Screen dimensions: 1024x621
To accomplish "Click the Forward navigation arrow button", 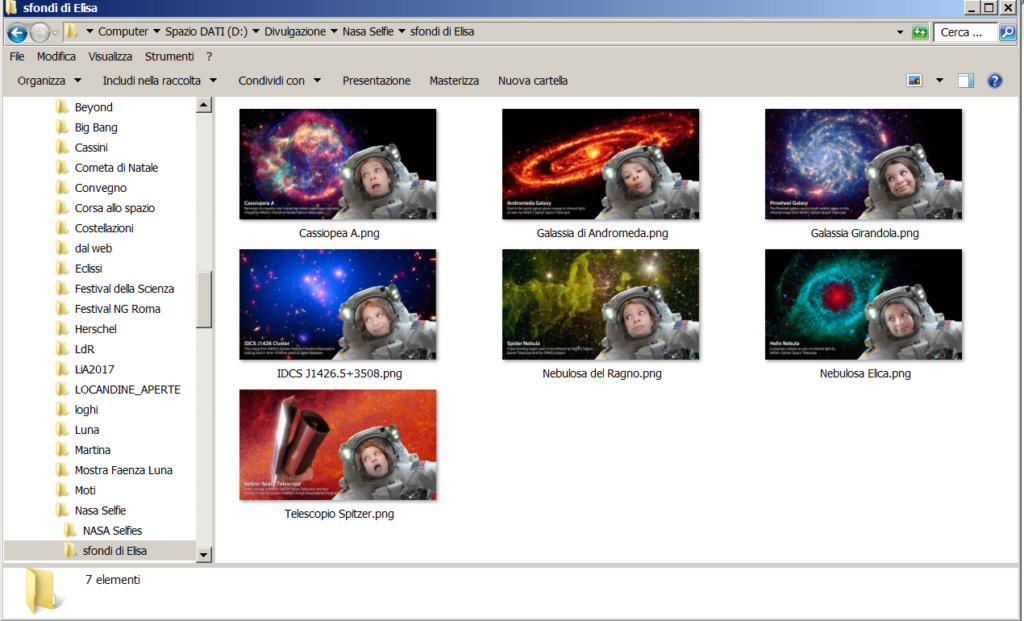I will pos(40,32).
